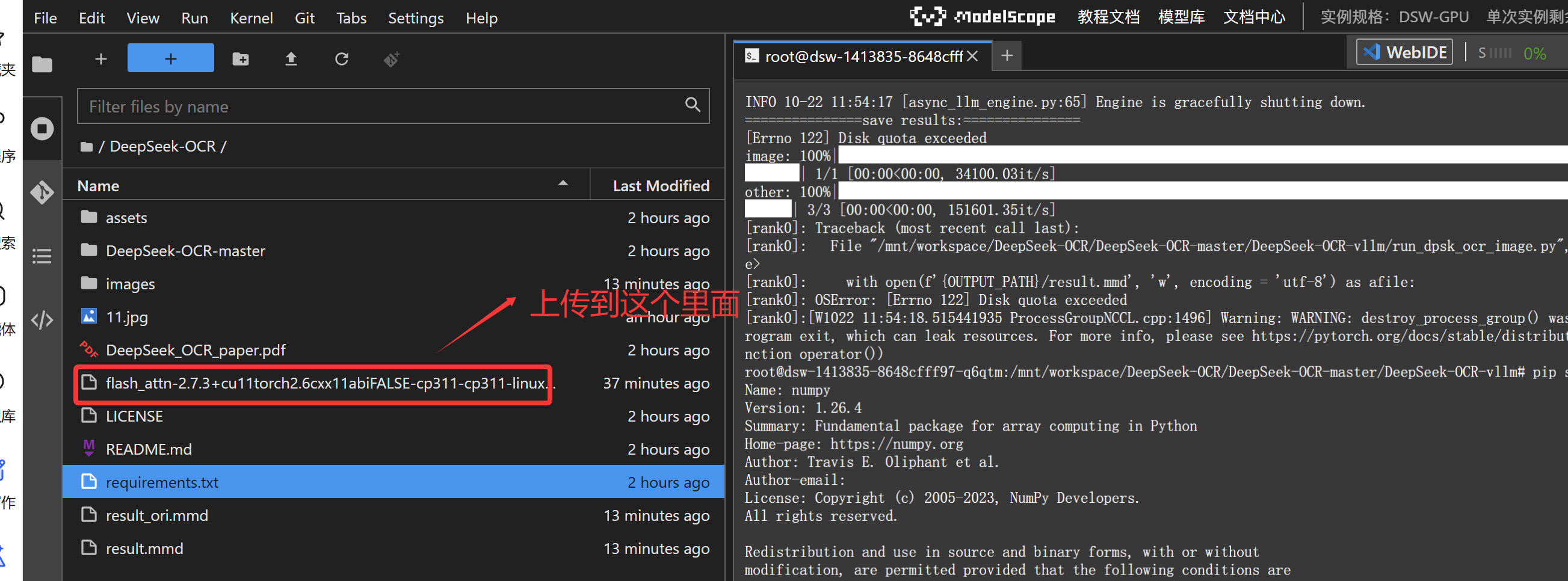Click the upload files icon
This screenshot has width=1568, height=581.
(291, 59)
